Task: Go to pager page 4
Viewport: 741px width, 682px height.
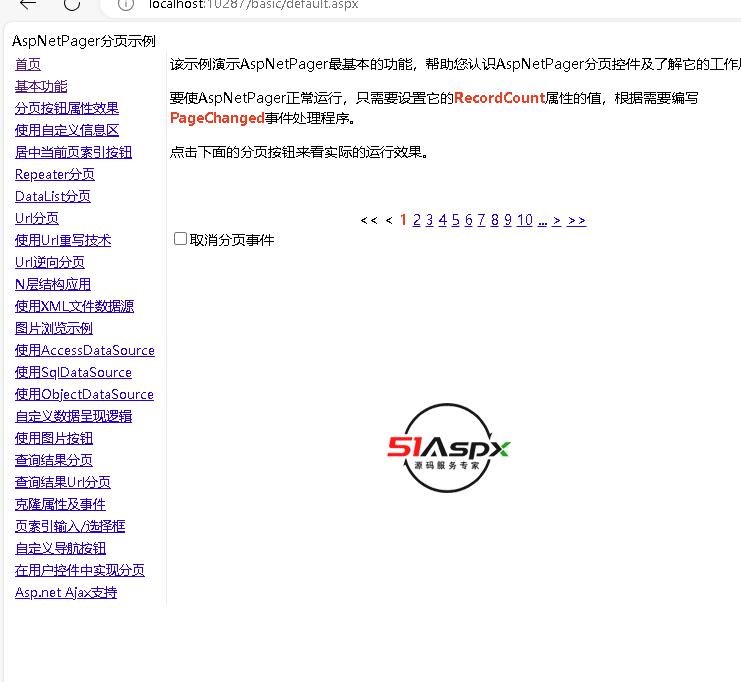Action: pos(442,220)
